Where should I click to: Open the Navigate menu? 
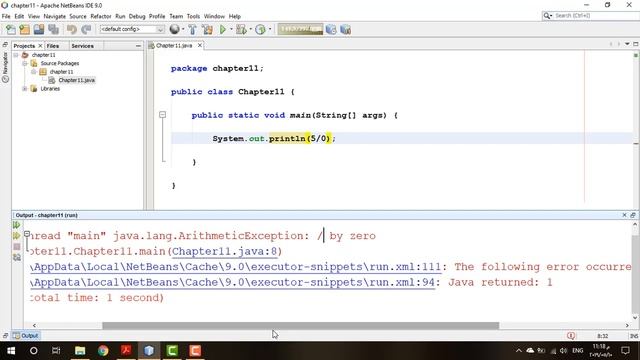(x=55, y=16)
